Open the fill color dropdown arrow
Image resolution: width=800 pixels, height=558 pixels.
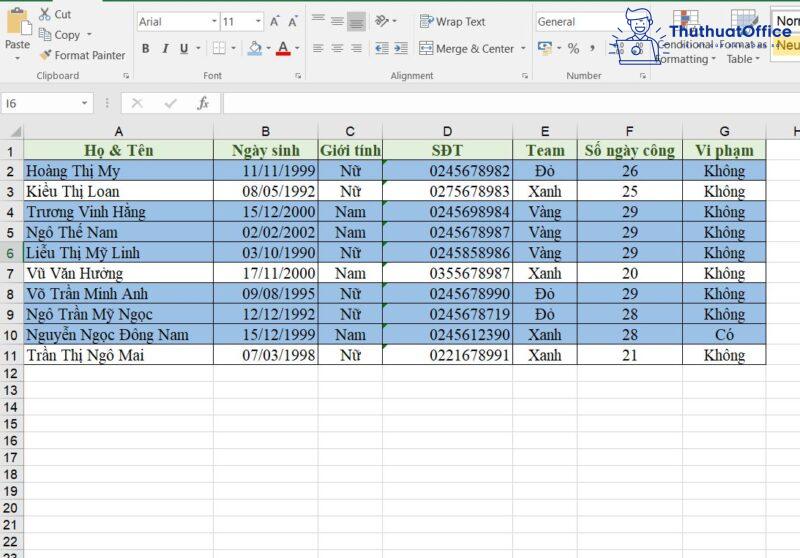(x=268, y=48)
